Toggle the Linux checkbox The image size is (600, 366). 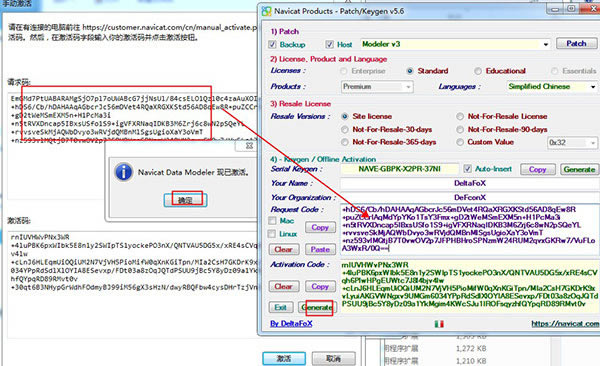pyautogui.click(x=272, y=234)
